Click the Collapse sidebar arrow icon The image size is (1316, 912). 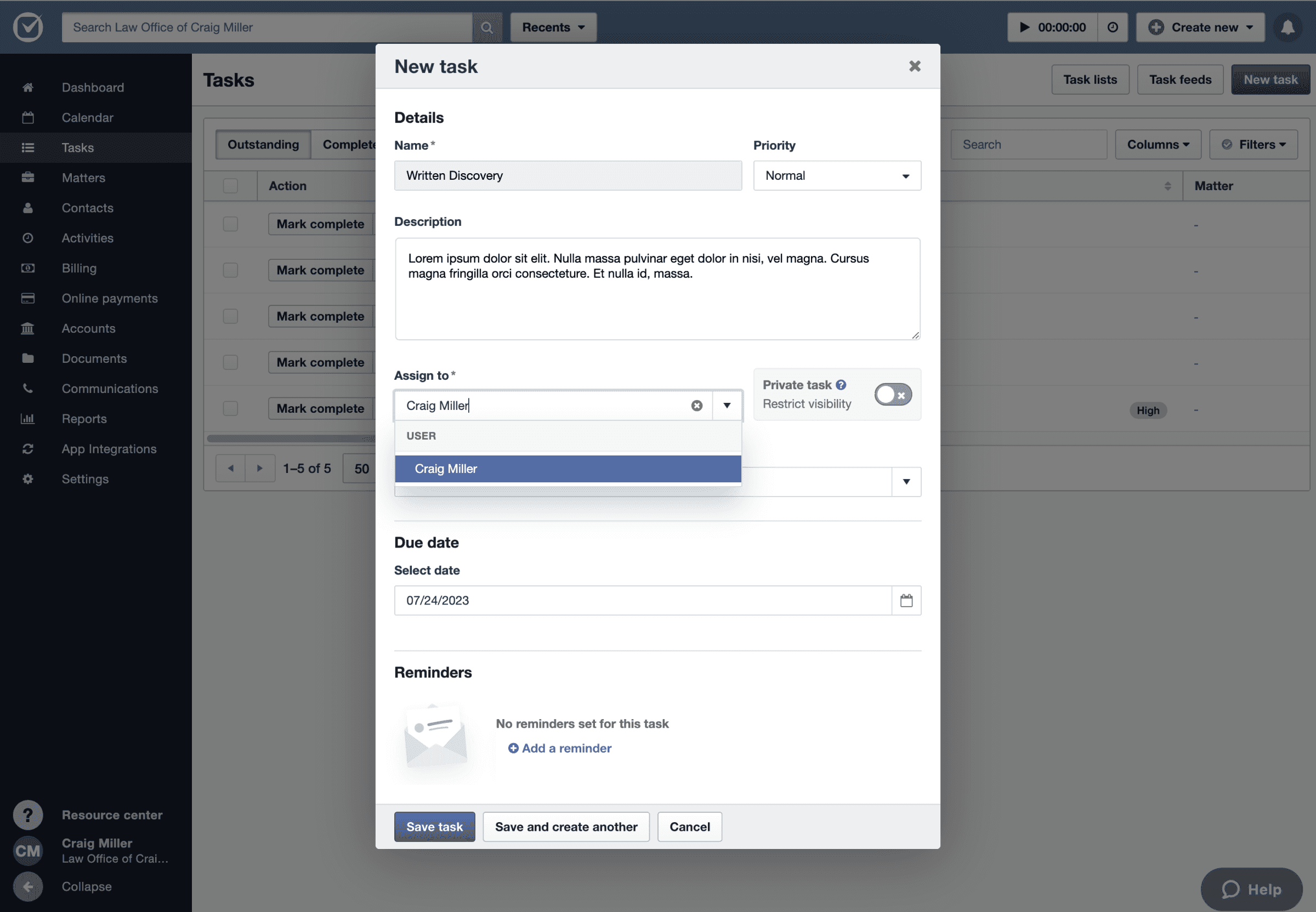27,887
